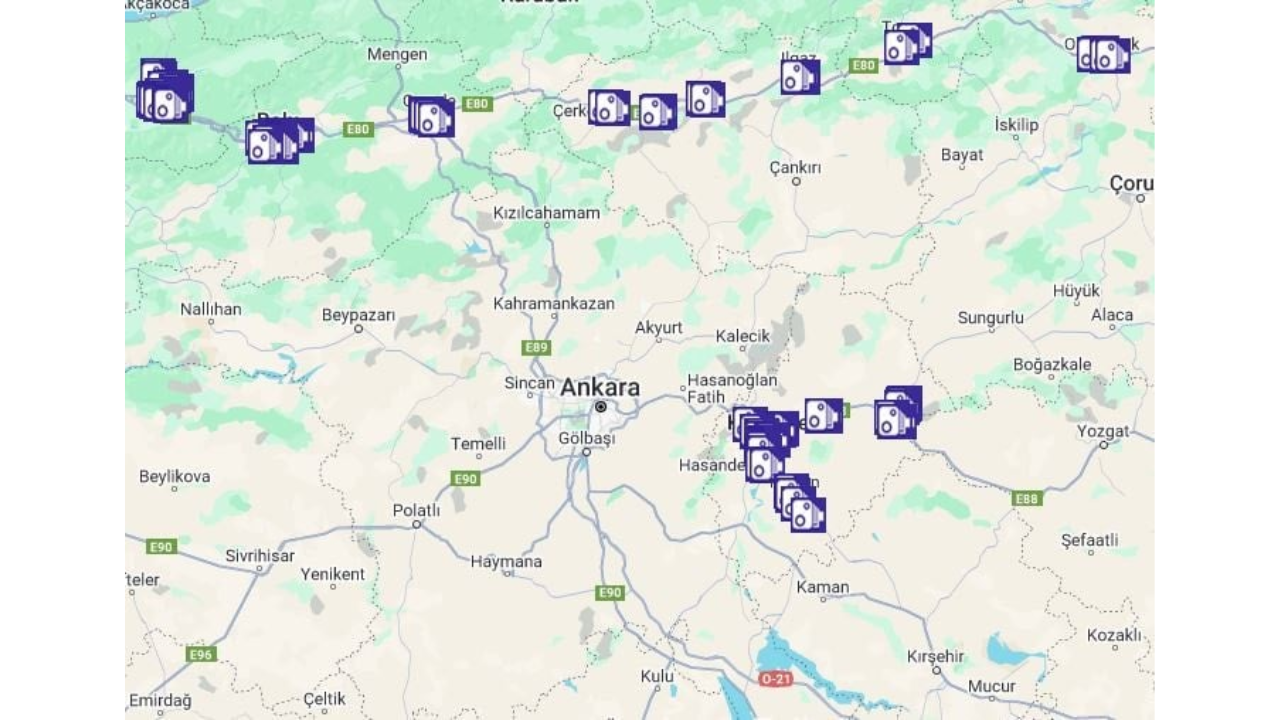The width and height of the screenshot is (1280, 720).
Task: Click the camera cluster west of Yozgat on E88
Action: (898, 413)
